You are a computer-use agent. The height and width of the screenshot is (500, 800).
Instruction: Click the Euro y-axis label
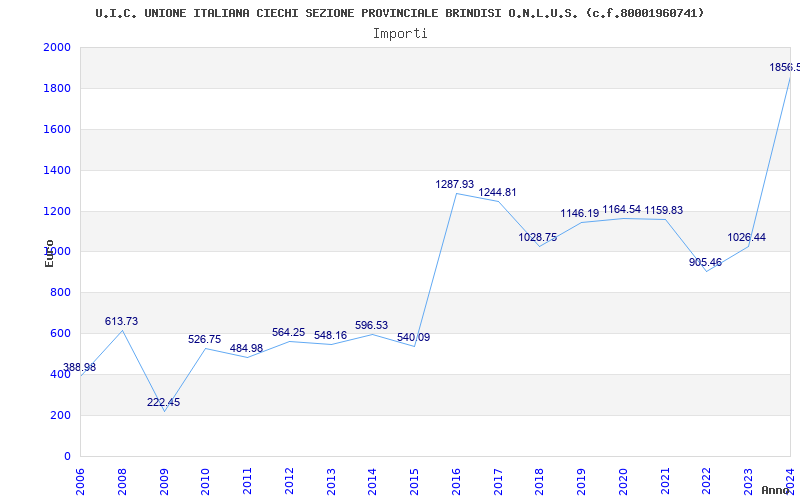(x=49, y=253)
